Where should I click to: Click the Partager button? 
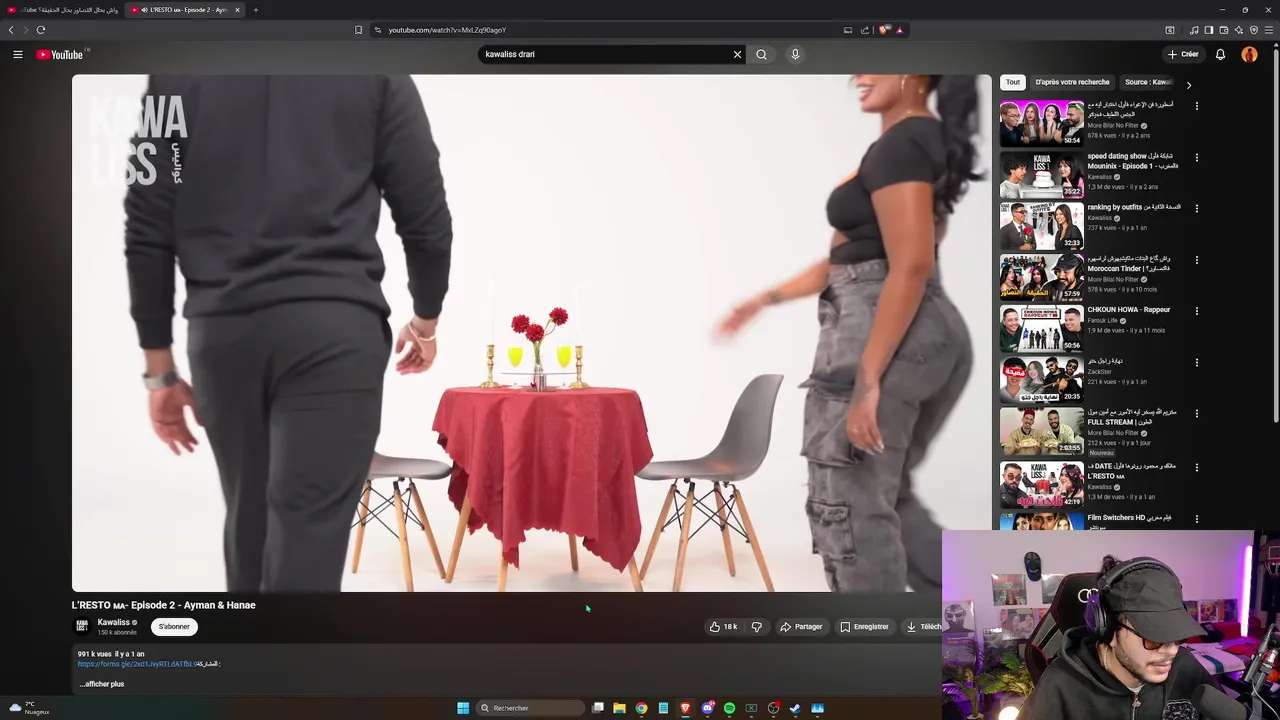pos(801,627)
